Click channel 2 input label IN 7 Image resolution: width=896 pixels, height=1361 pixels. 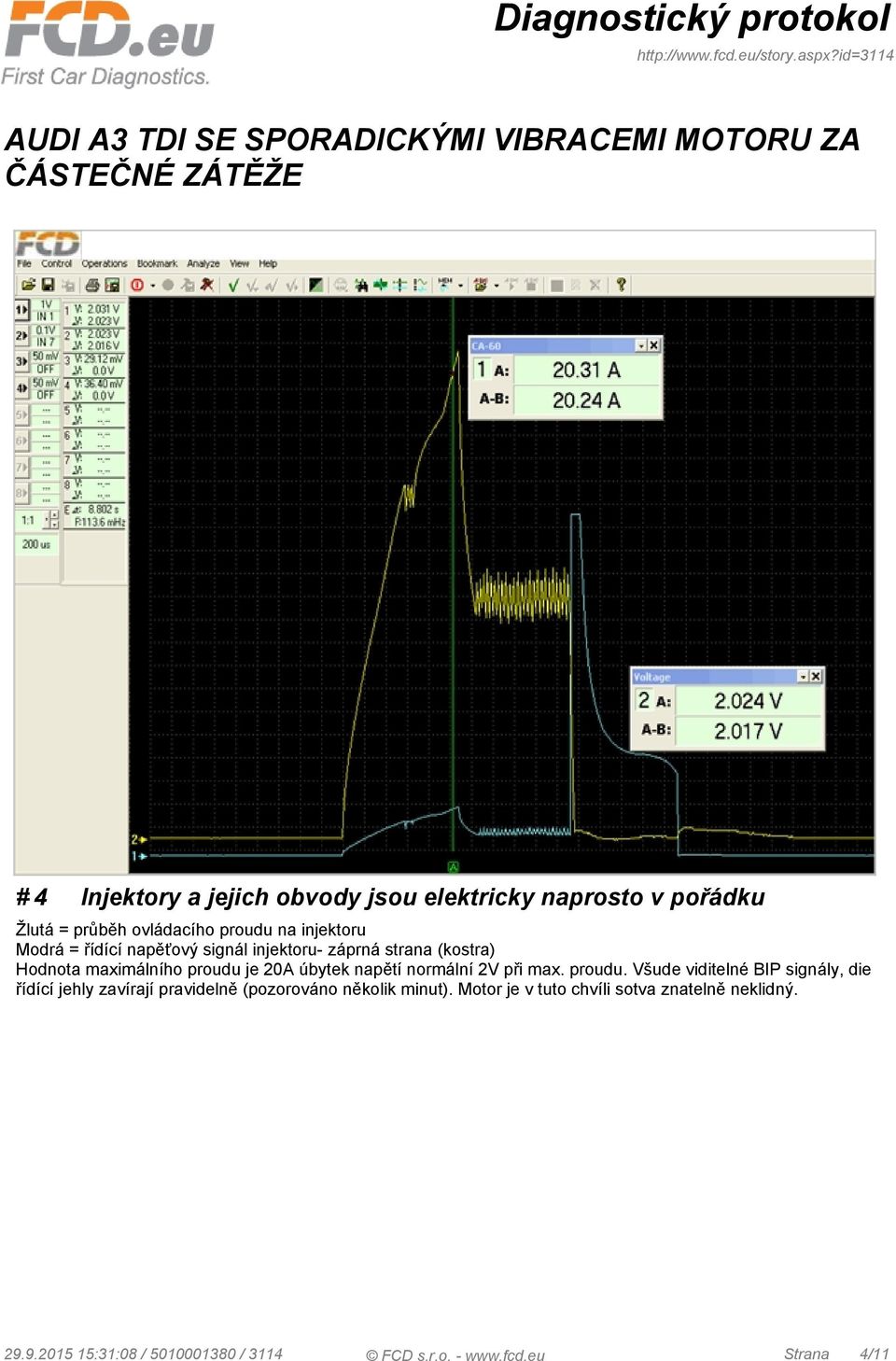pos(46,342)
